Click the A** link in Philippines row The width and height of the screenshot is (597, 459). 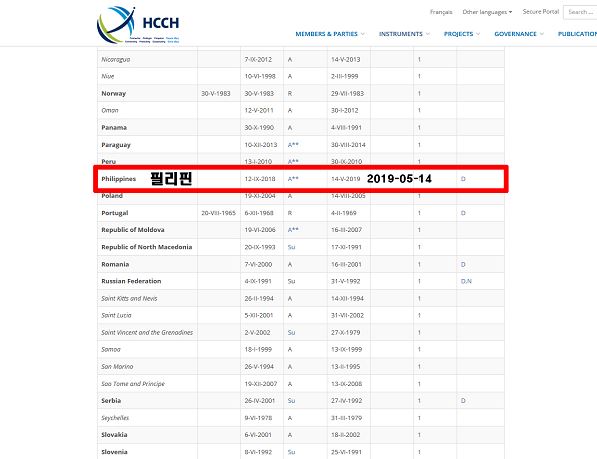[293, 179]
